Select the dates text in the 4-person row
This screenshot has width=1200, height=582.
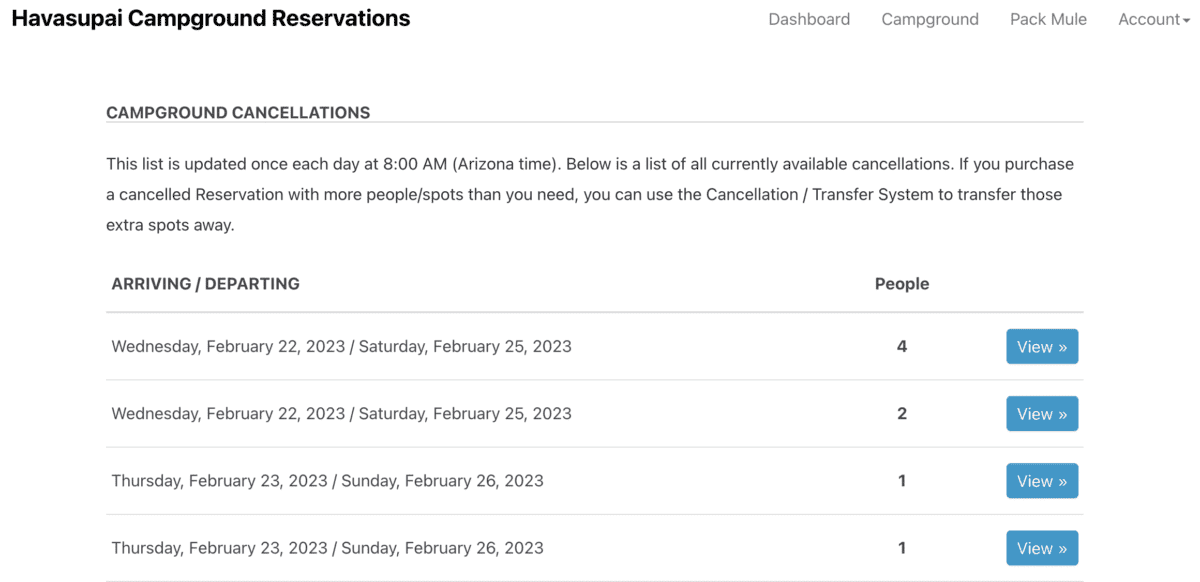[x=342, y=347]
